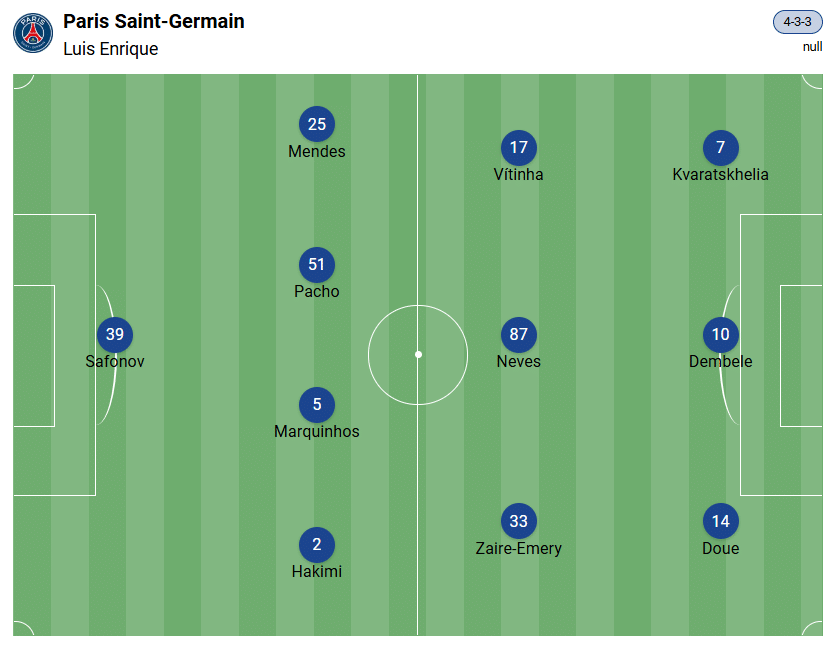Click the null text below formation
Image resolution: width=832 pixels, height=646 pixels.
coord(812,46)
